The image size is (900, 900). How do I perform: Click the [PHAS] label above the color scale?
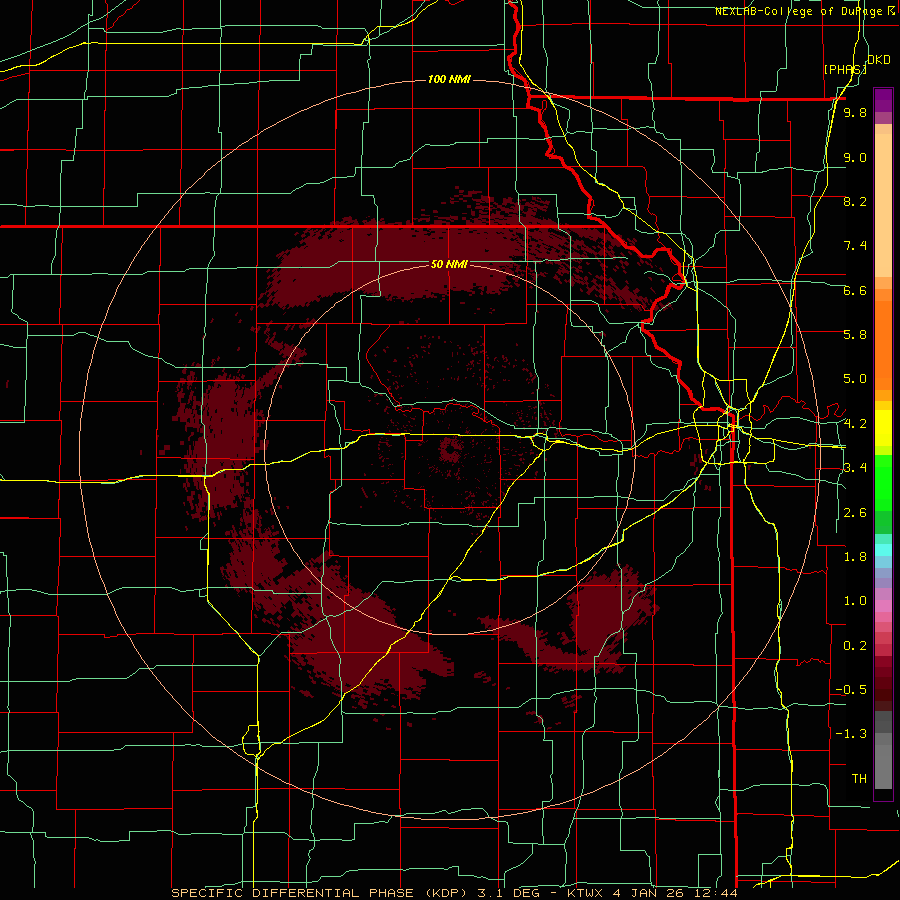tap(845, 69)
